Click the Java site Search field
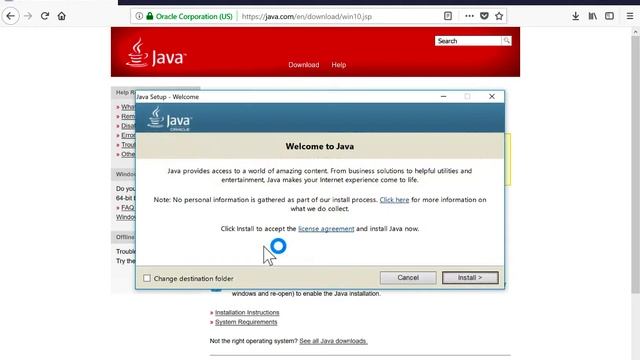 click(468, 41)
